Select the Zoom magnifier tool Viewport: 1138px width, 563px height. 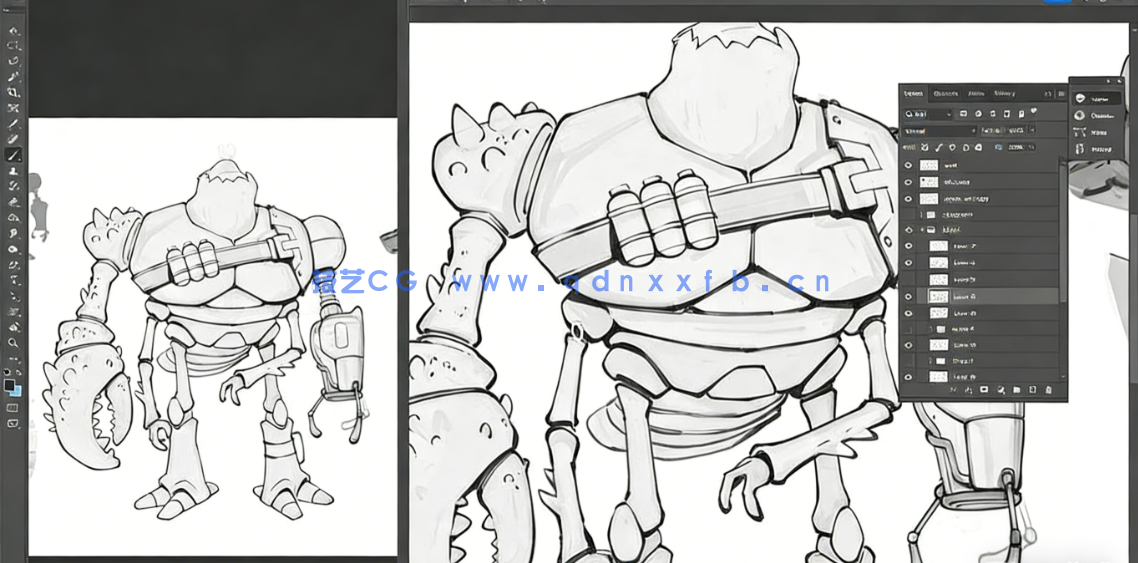pos(14,342)
